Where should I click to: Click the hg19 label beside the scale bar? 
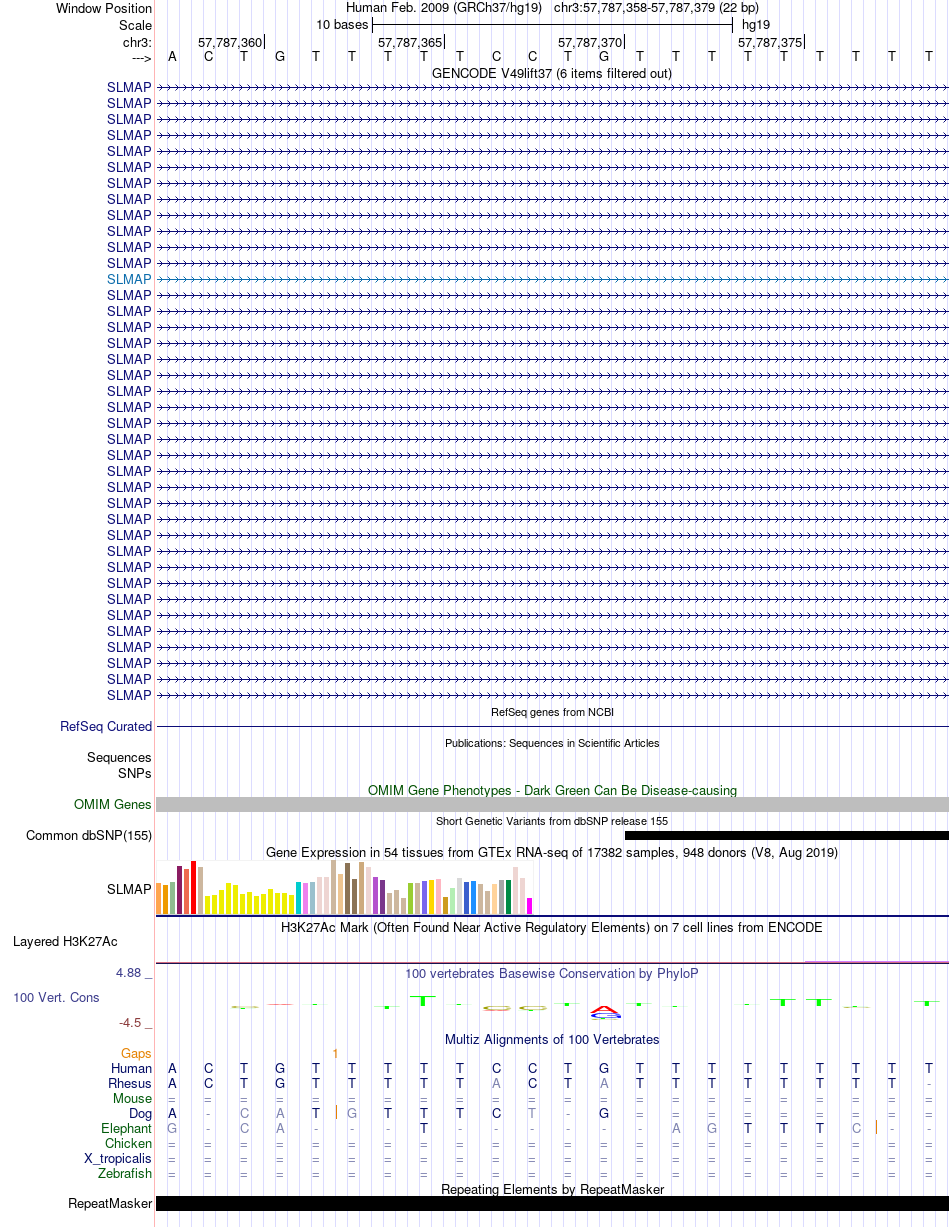tap(755, 24)
